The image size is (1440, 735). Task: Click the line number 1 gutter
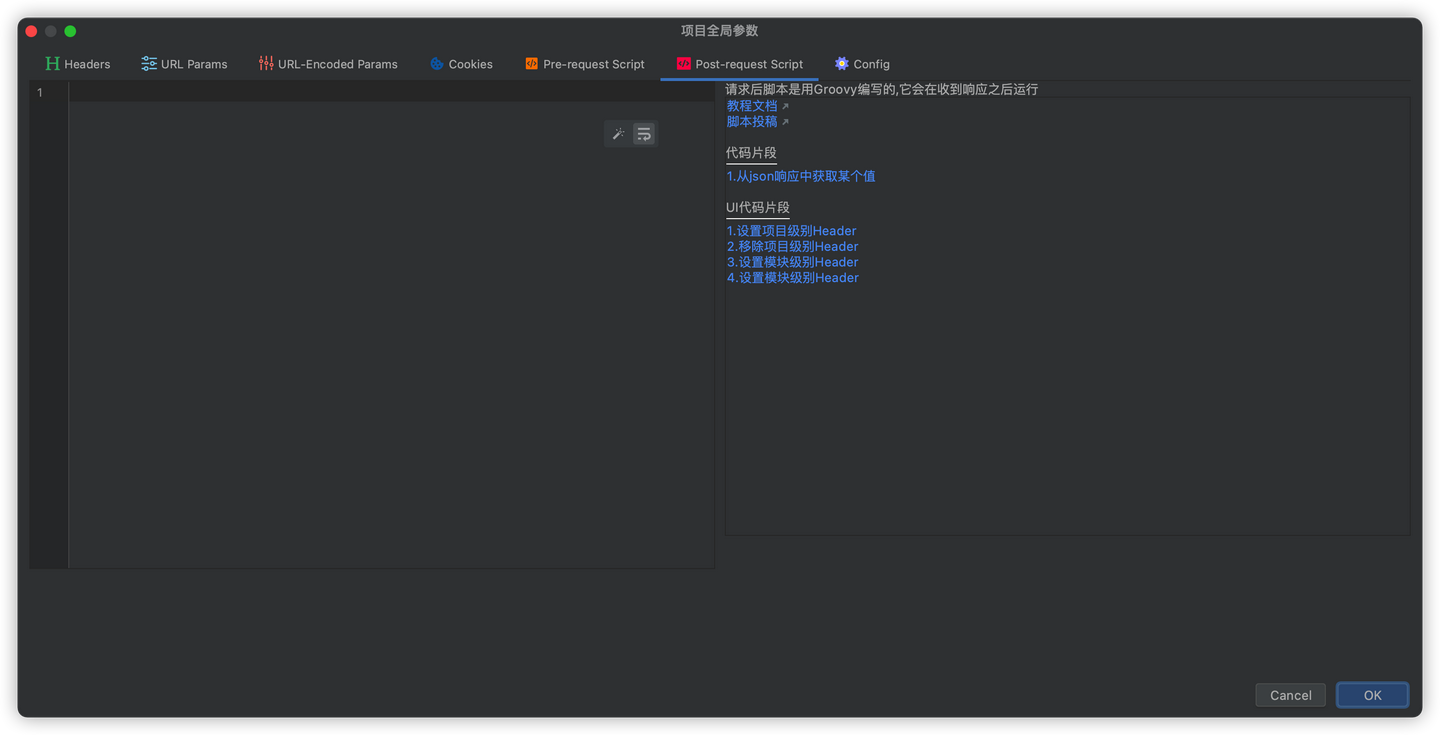click(41, 93)
